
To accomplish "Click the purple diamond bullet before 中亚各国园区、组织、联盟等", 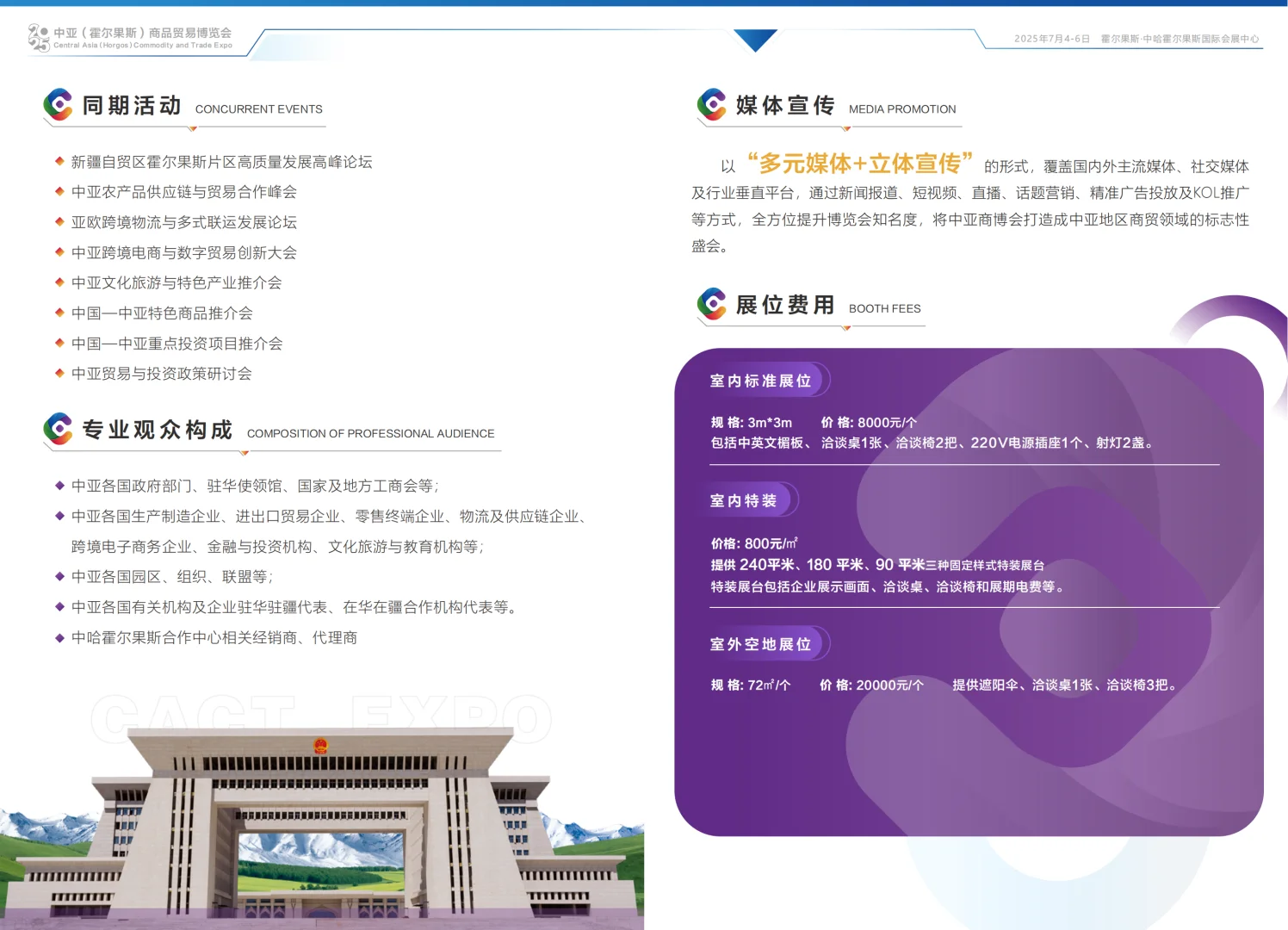I will tap(59, 577).
